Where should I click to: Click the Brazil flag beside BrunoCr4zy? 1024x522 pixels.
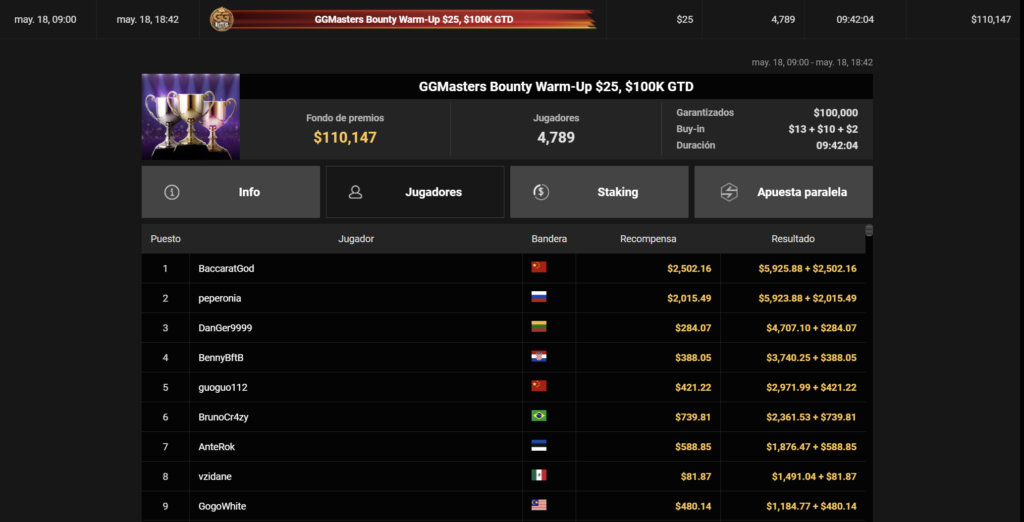[x=539, y=416]
